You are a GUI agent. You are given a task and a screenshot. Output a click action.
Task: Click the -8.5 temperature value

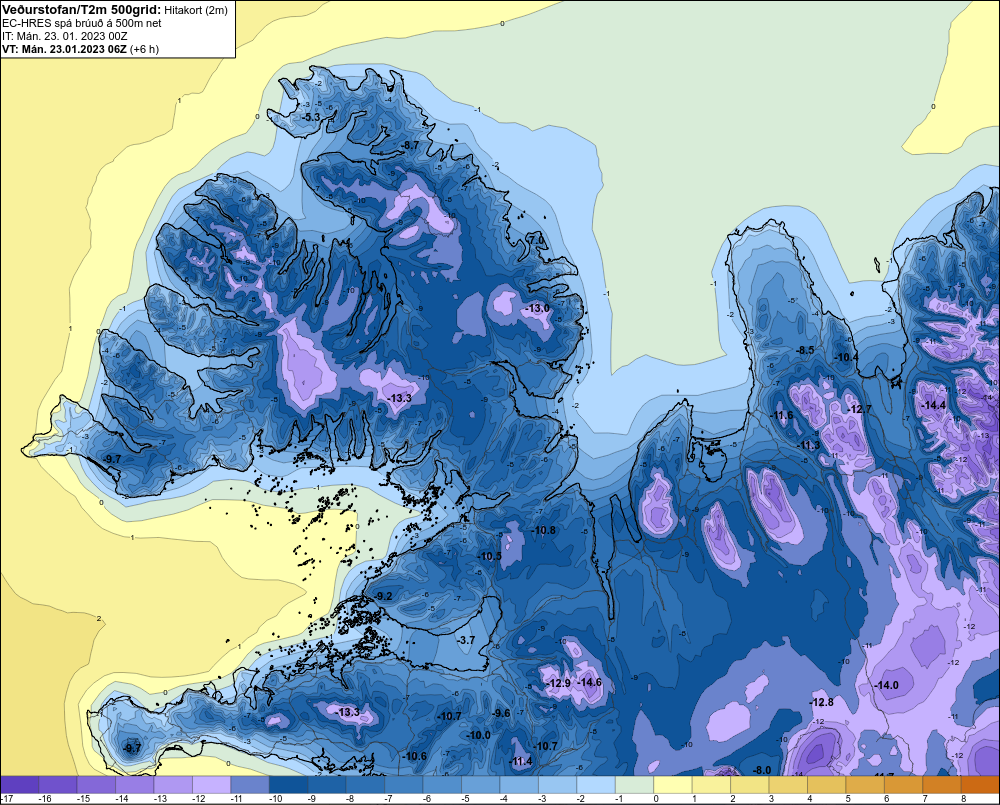(x=805, y=350)
